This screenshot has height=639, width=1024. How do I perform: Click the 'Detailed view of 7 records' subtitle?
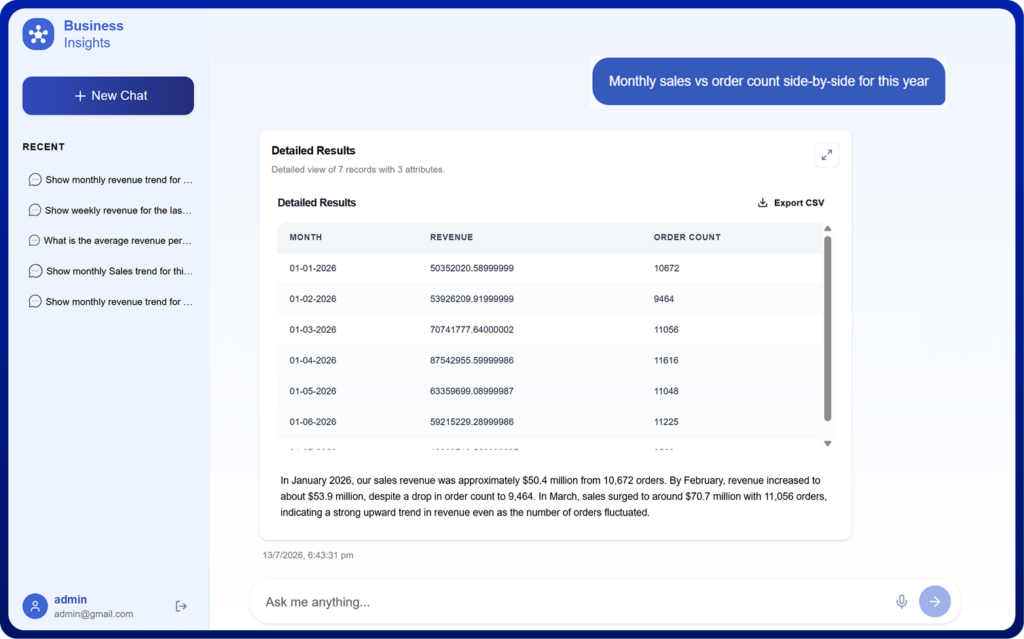pos(358,169)
